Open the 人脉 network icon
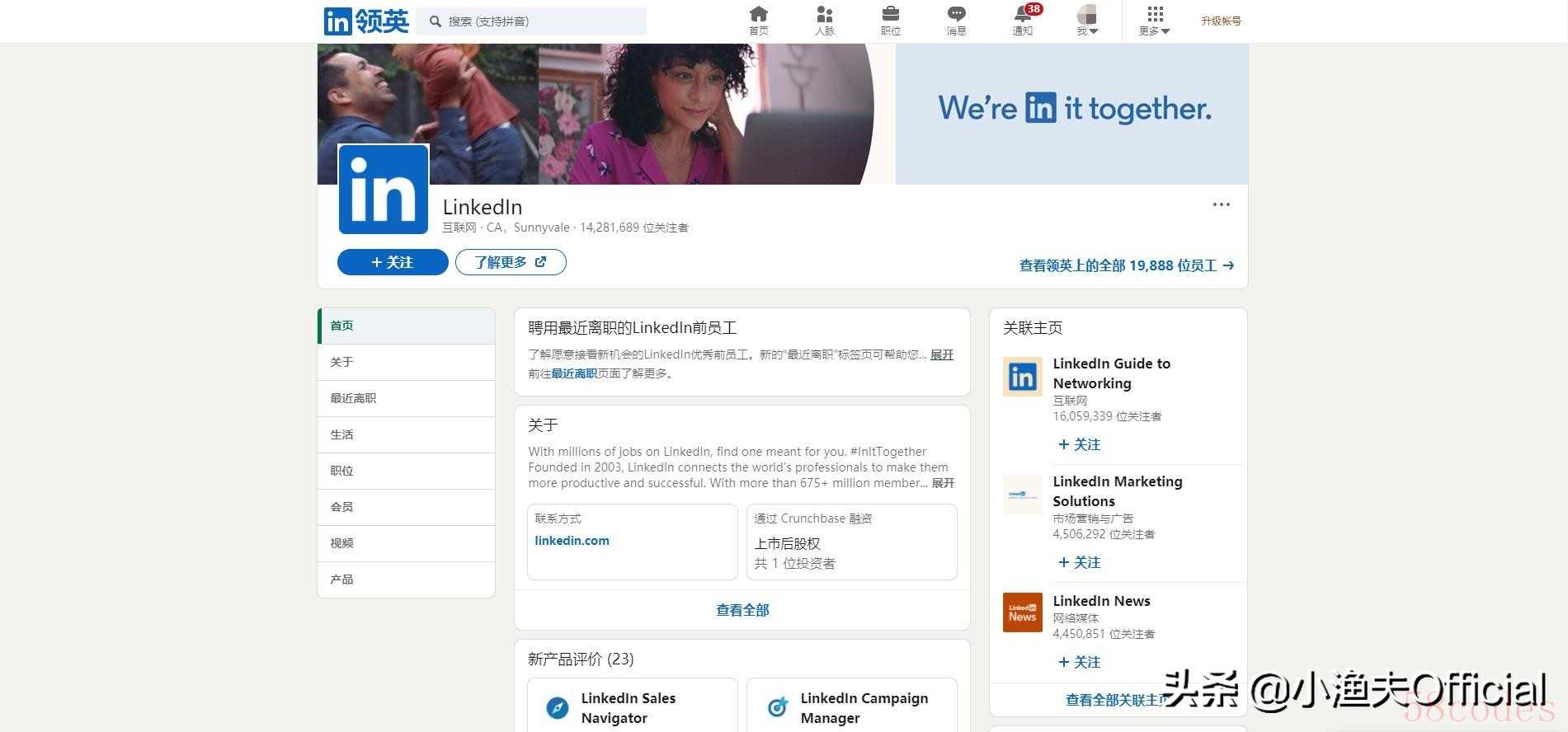 824,21
